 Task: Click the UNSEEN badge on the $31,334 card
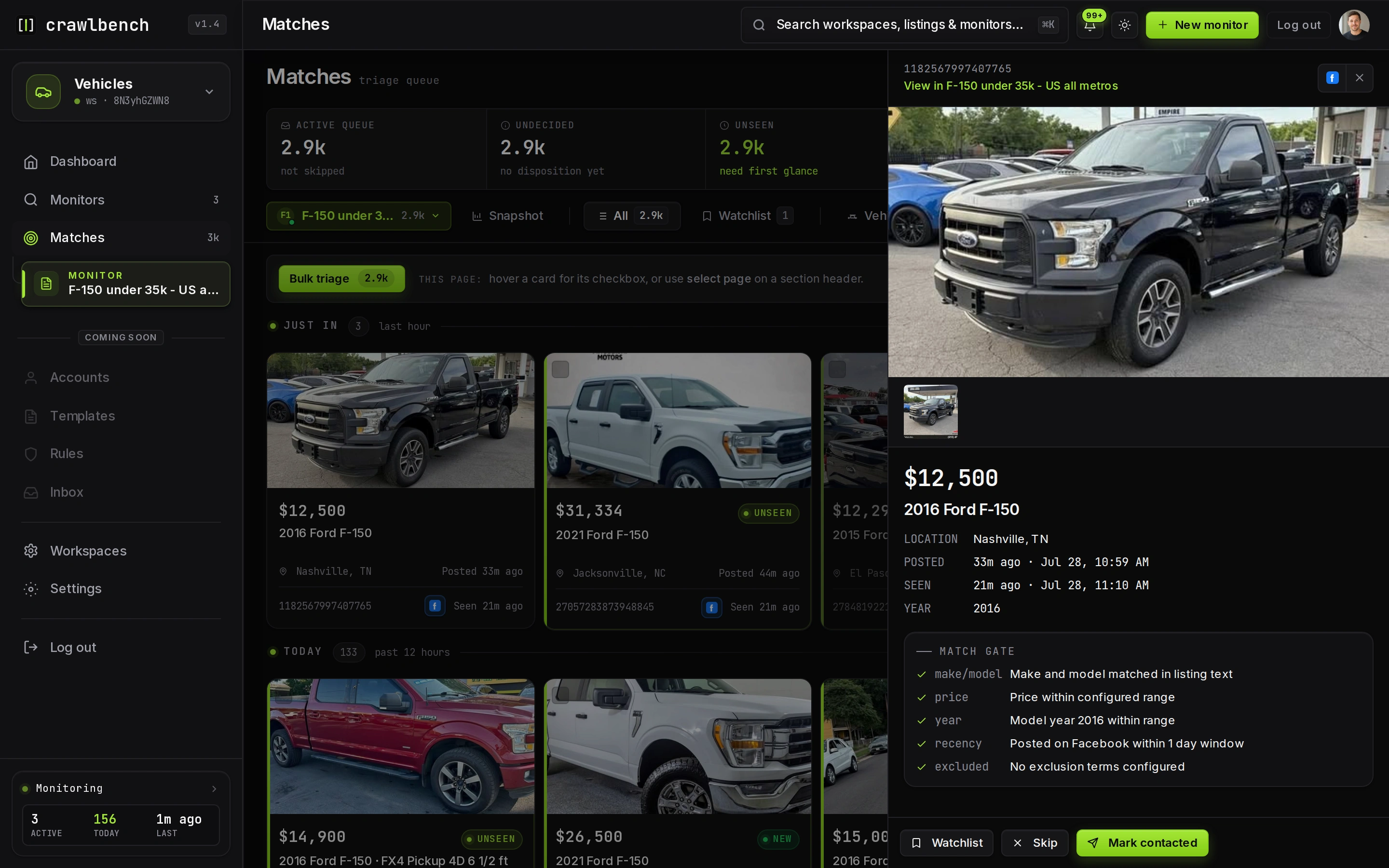(x=768, y=513)
